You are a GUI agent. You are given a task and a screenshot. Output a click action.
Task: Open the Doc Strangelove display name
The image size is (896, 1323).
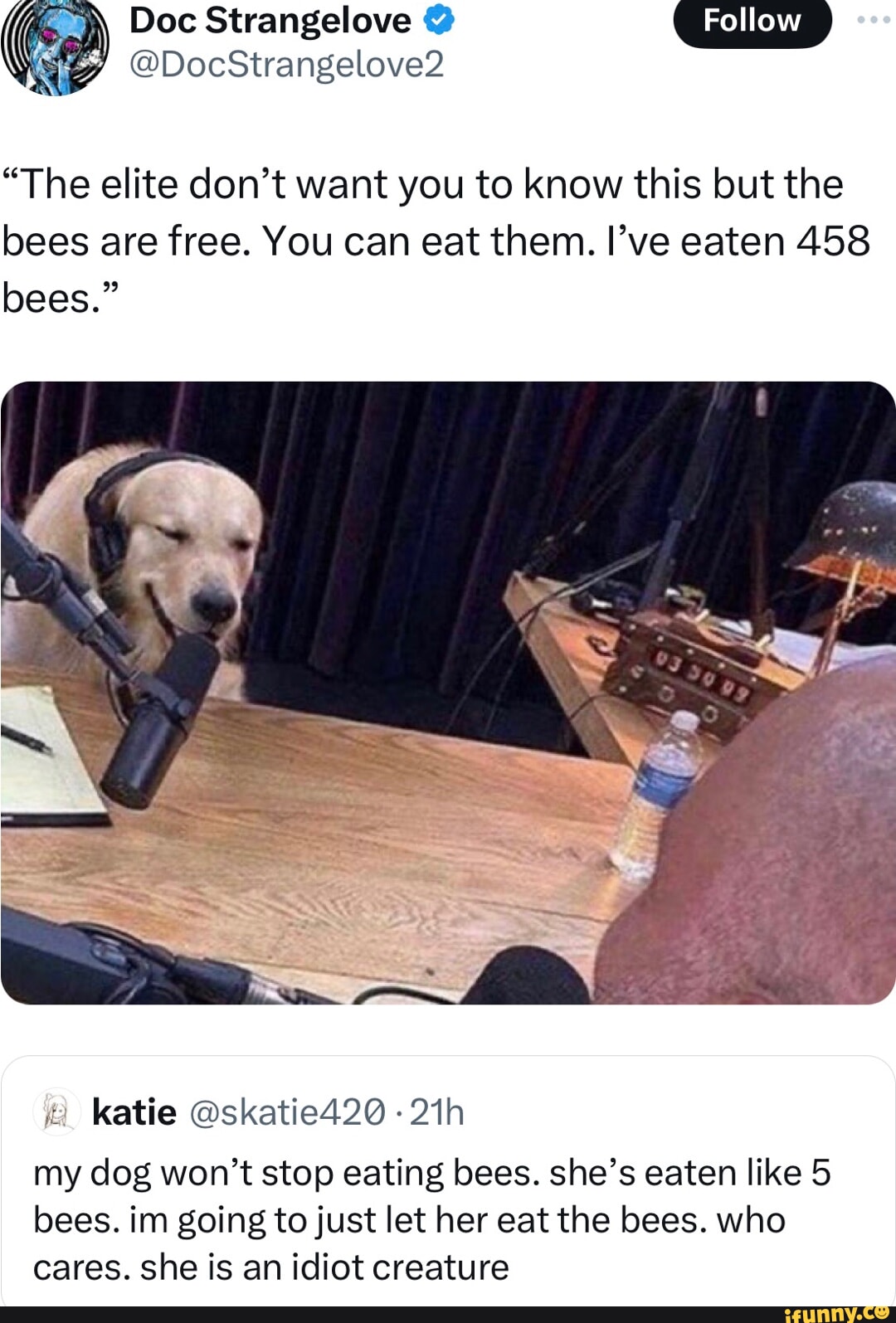270,20
